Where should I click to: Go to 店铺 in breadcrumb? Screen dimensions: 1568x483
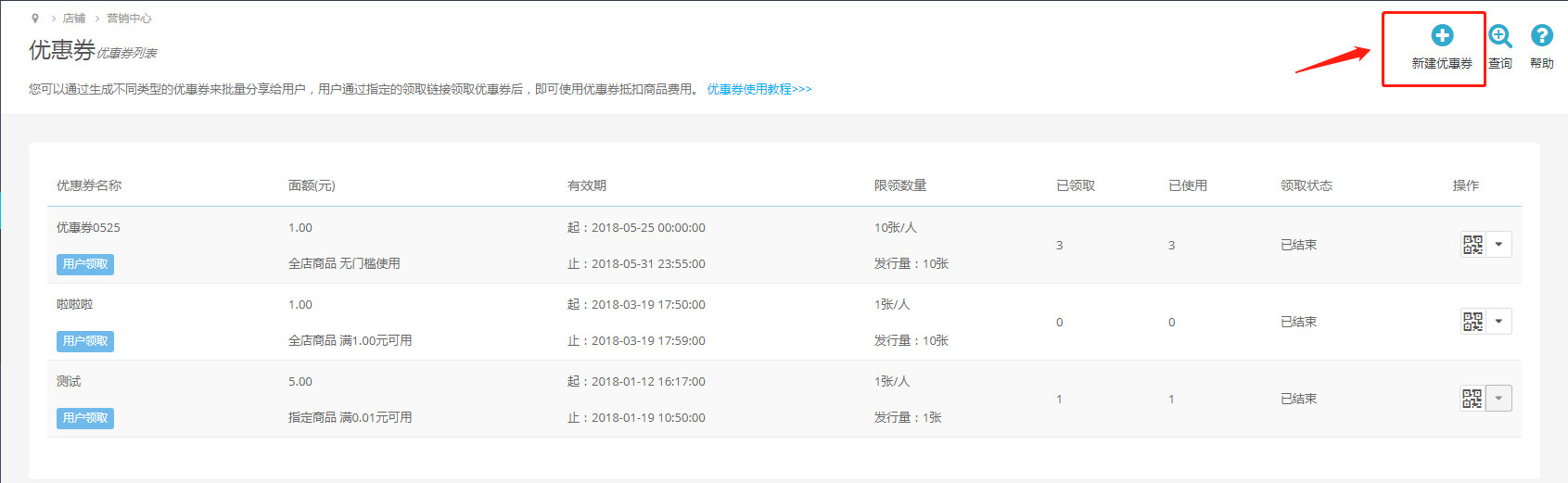tap(74, 19)
